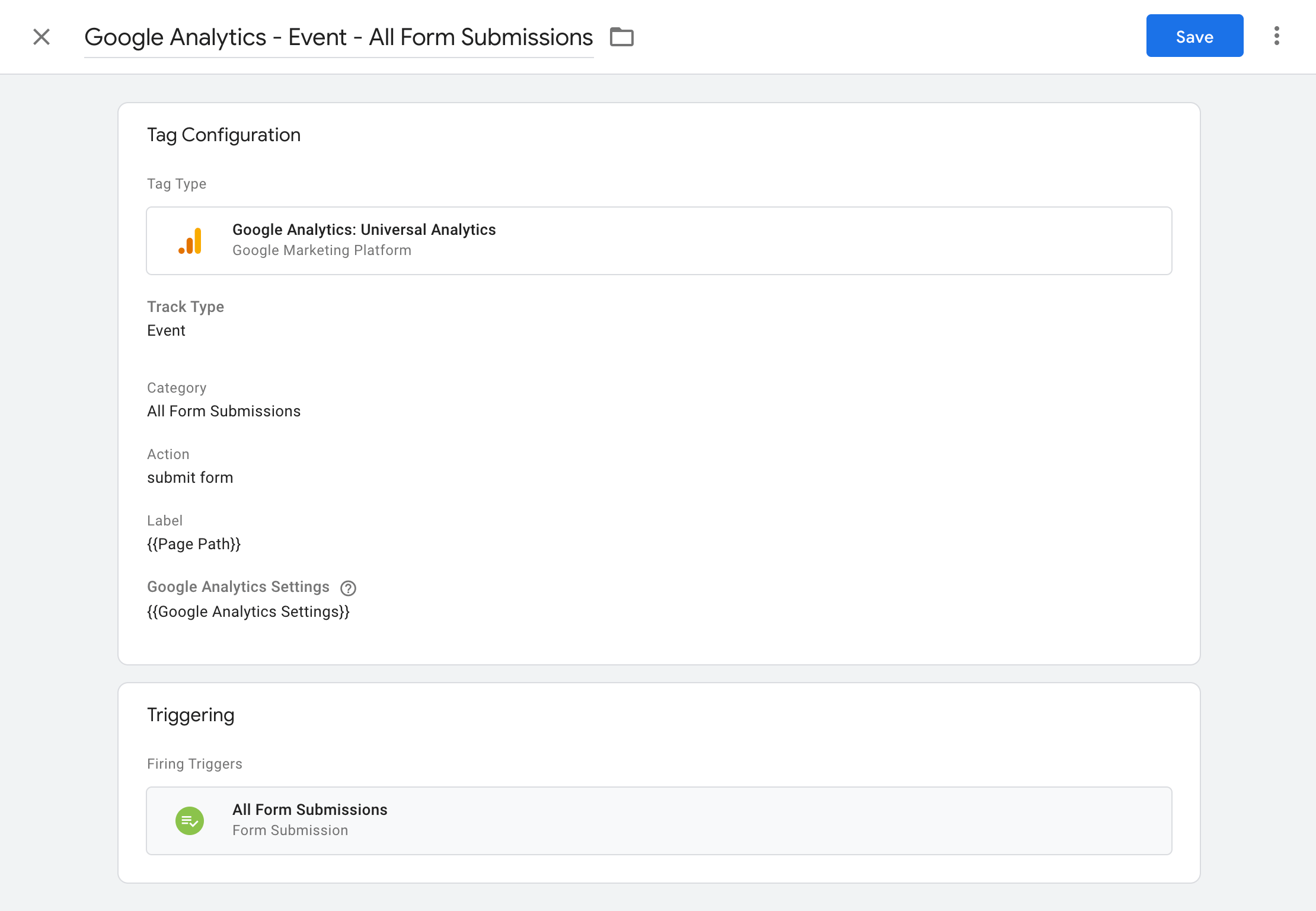
Task: Click the Category value 'All Form Submissions'
Action: 223,411
